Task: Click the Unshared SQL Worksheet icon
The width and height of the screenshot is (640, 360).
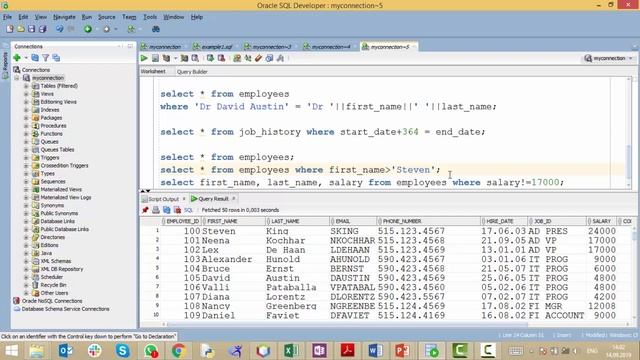Action: coord(237,58)
